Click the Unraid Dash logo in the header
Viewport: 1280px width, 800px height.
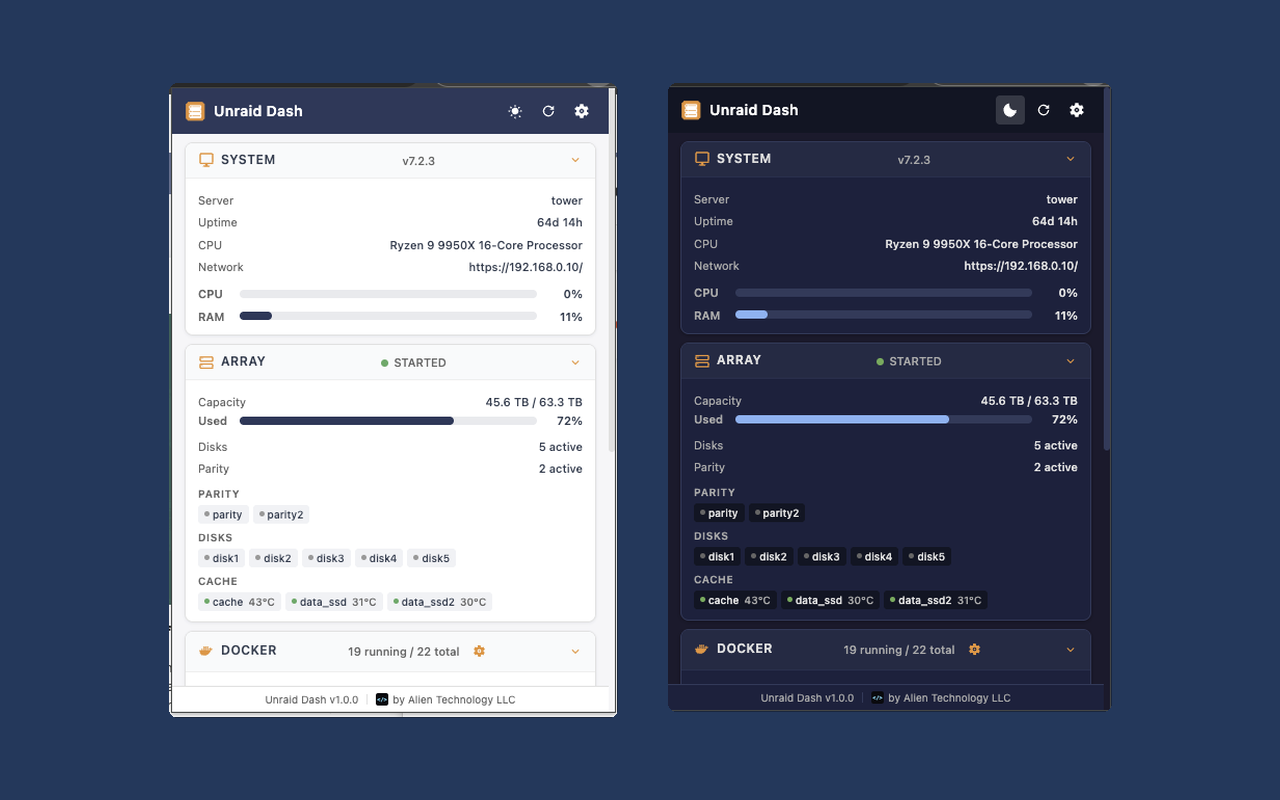(x=195, y=111)
